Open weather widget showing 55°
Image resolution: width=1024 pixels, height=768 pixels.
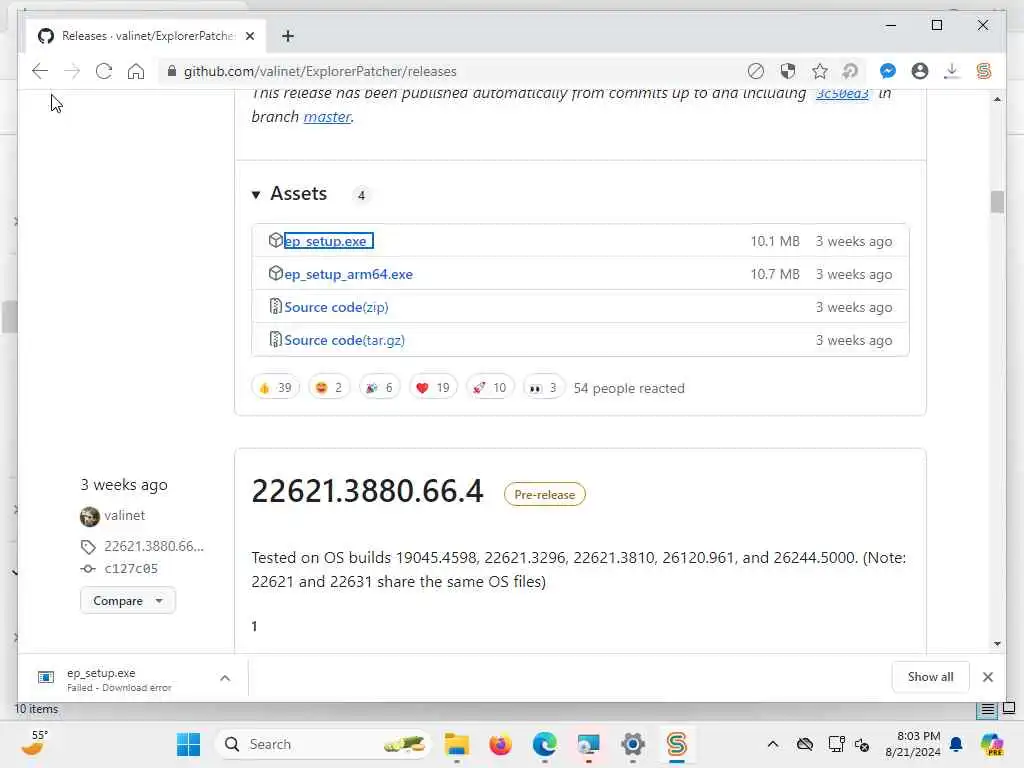[x=35, y=743]
